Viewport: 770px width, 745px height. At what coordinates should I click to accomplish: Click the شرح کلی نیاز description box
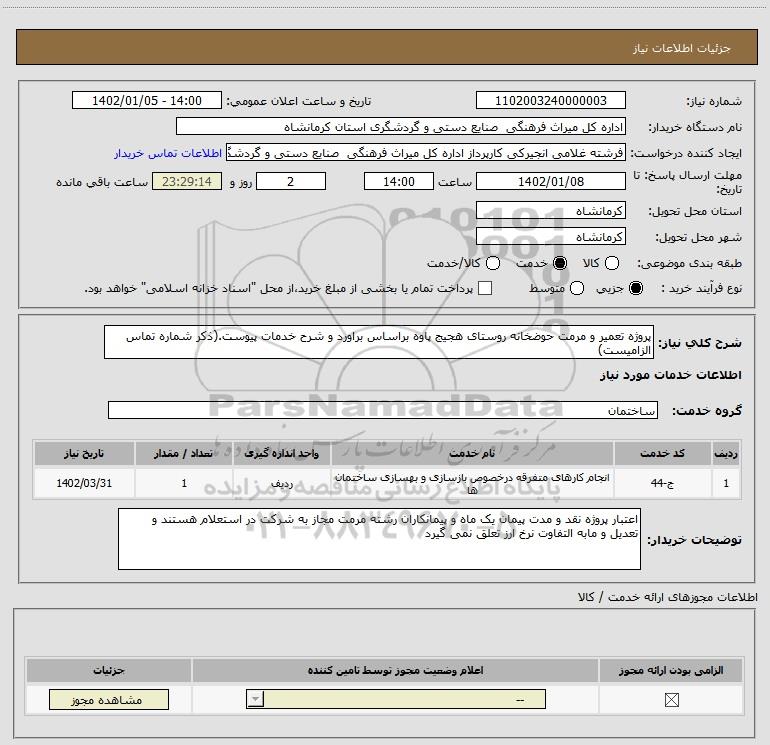(379, 342)
